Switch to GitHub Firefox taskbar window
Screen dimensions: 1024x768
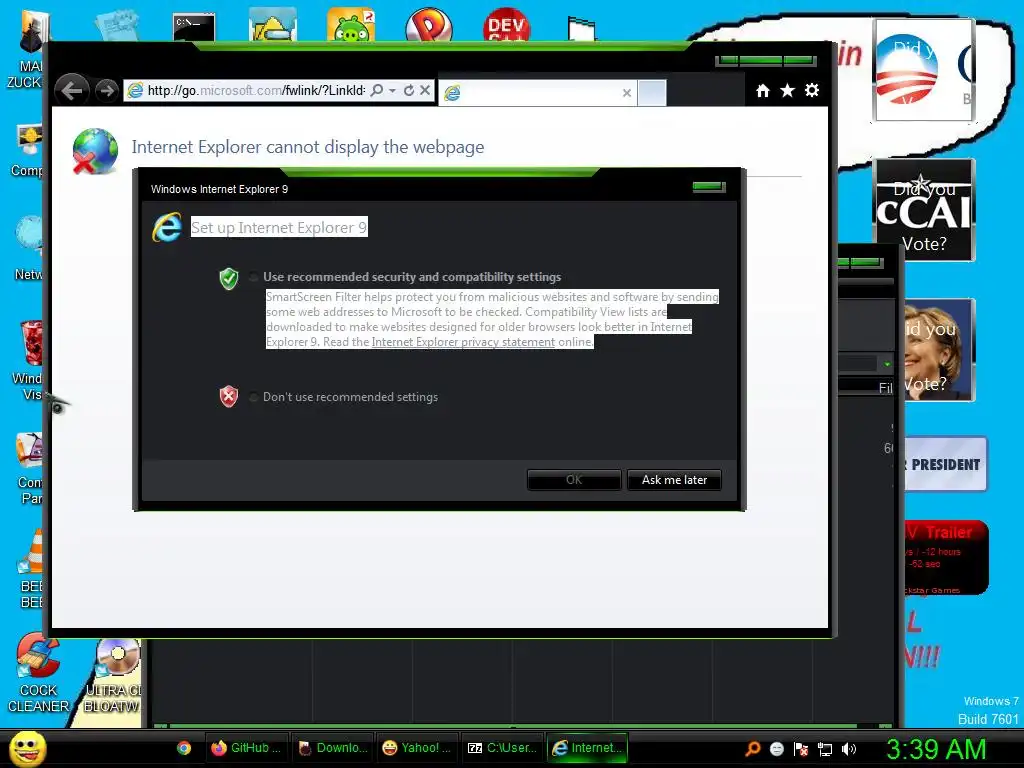pos(246,748)
